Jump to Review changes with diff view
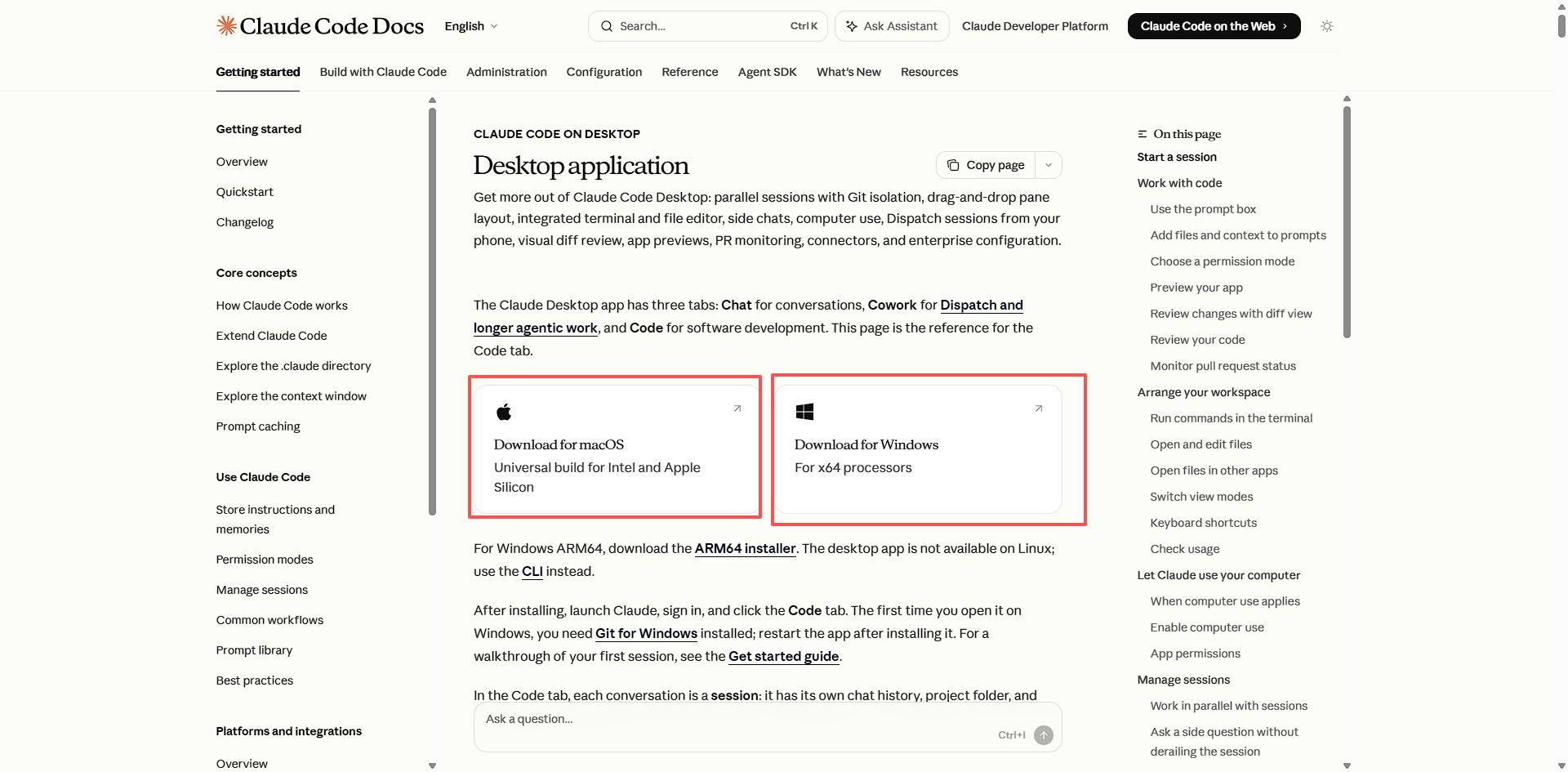The width and height of the screenshot is (1568, 772). [x=1232, y=314]
